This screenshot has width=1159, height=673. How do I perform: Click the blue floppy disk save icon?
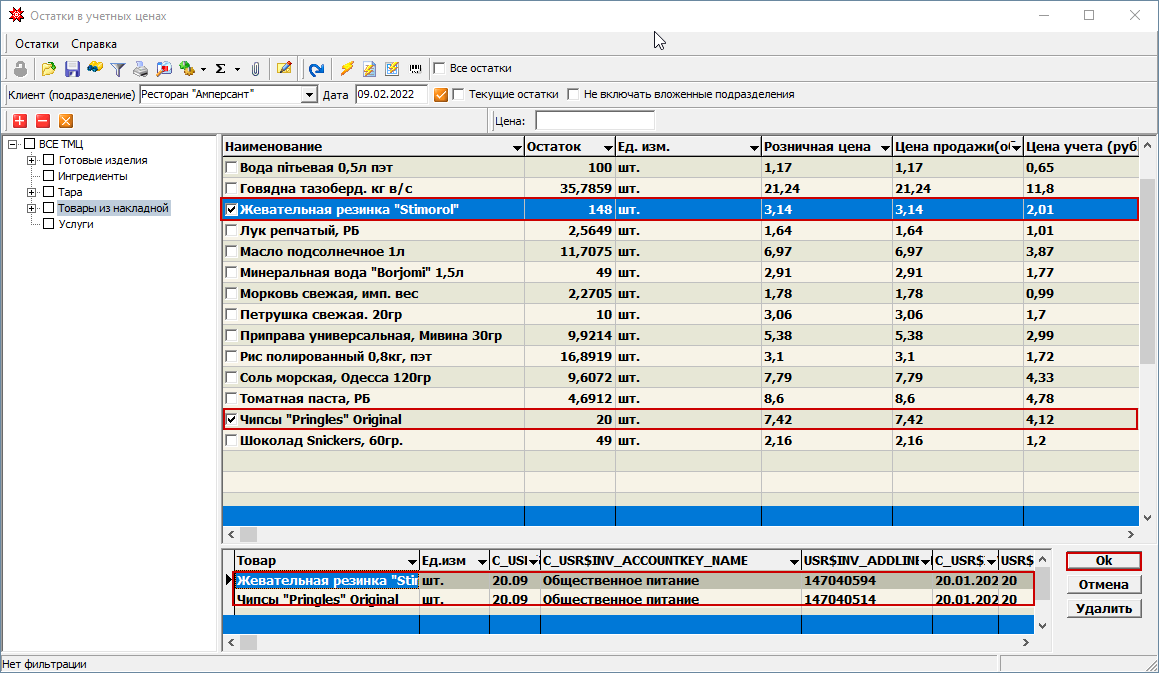point(72,69)
